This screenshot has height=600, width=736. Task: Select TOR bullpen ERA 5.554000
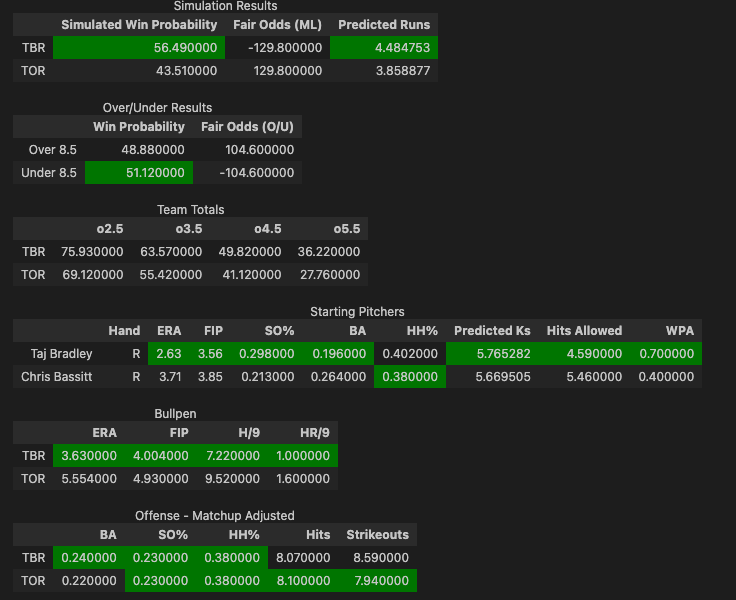(89, 479)
